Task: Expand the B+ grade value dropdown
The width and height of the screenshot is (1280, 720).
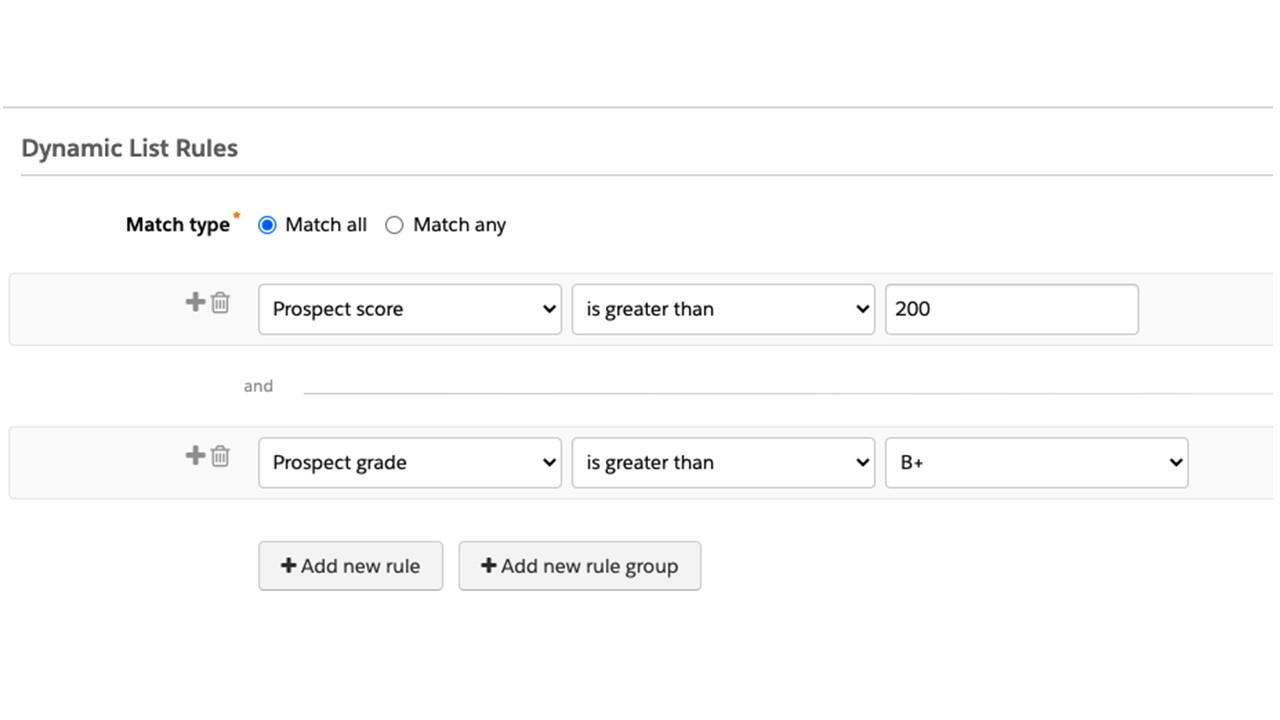Action: click(1036, 463)
